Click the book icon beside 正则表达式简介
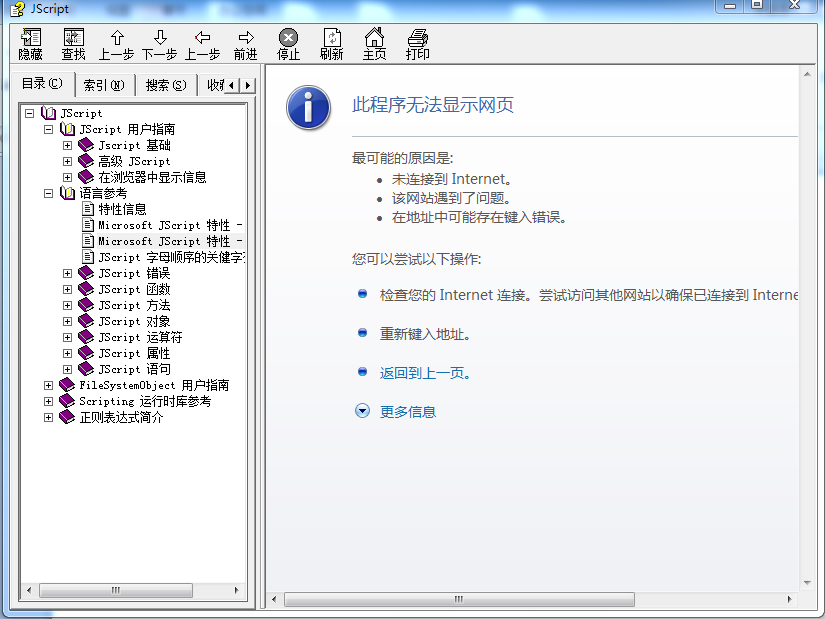 [67, 417]
